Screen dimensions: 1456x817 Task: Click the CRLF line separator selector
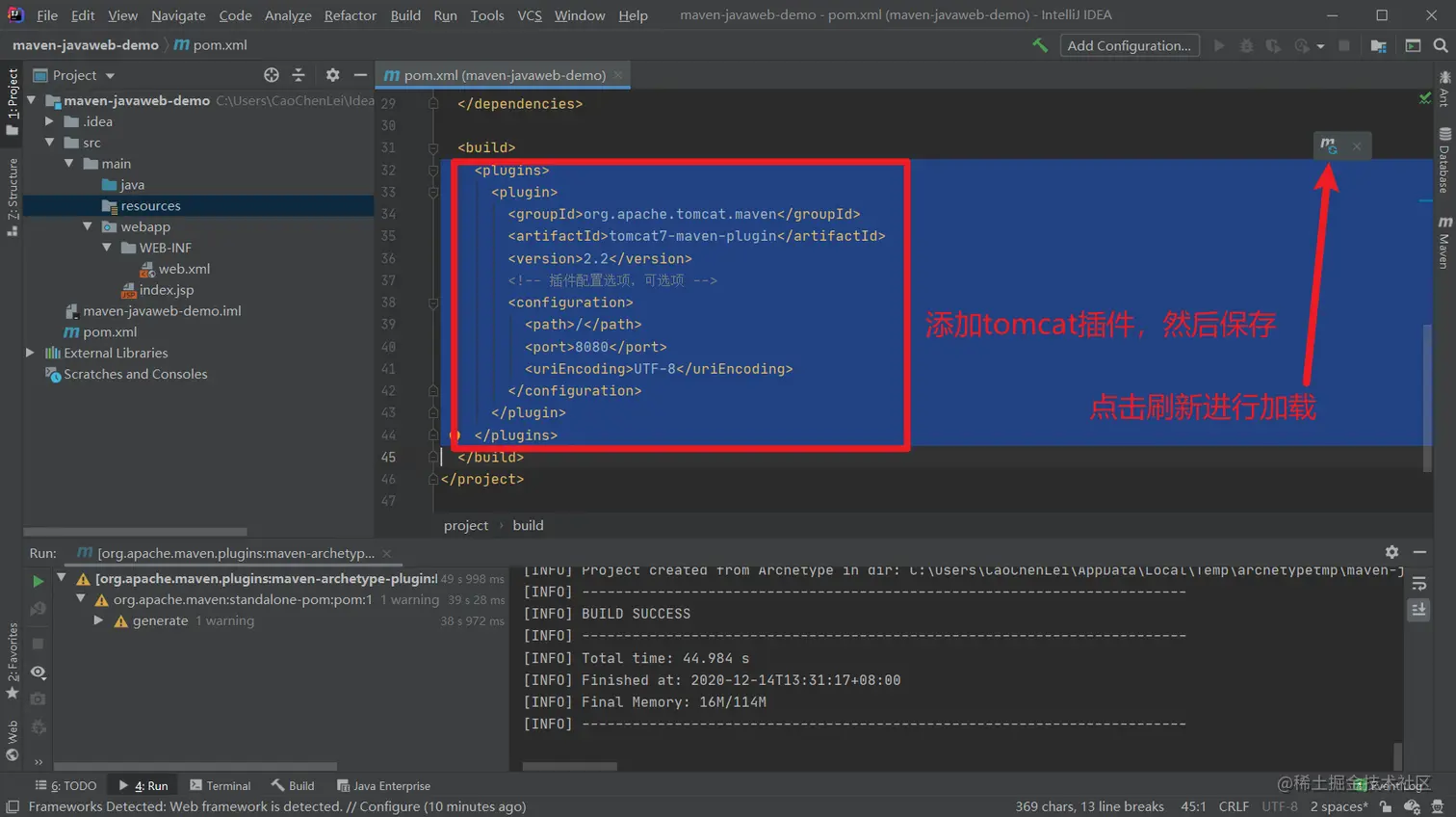click(1234, 806)
